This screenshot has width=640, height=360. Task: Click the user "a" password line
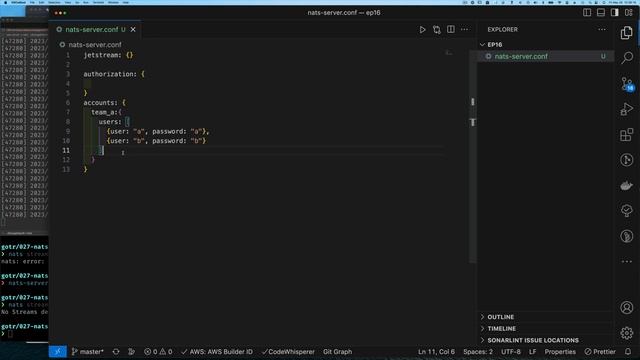pos(158,131)
